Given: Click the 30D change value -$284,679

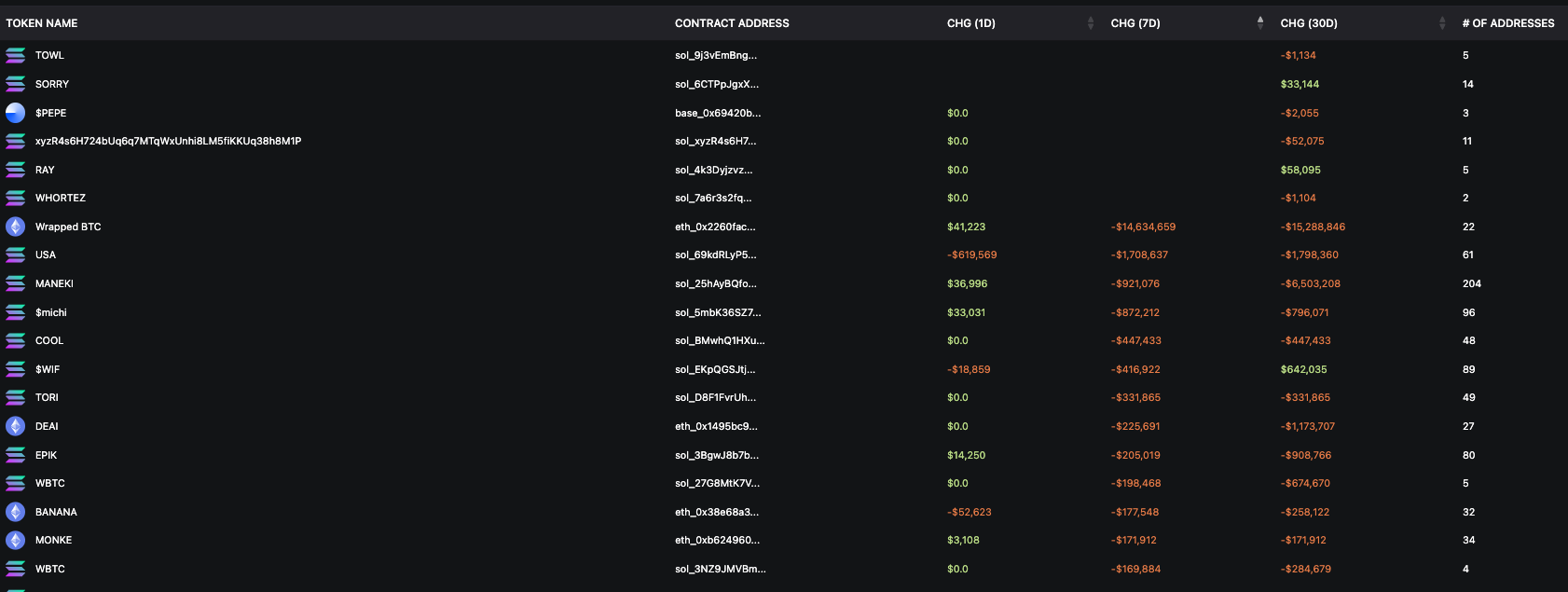Looking at the screenshot, I should [x=1306, y=569].
